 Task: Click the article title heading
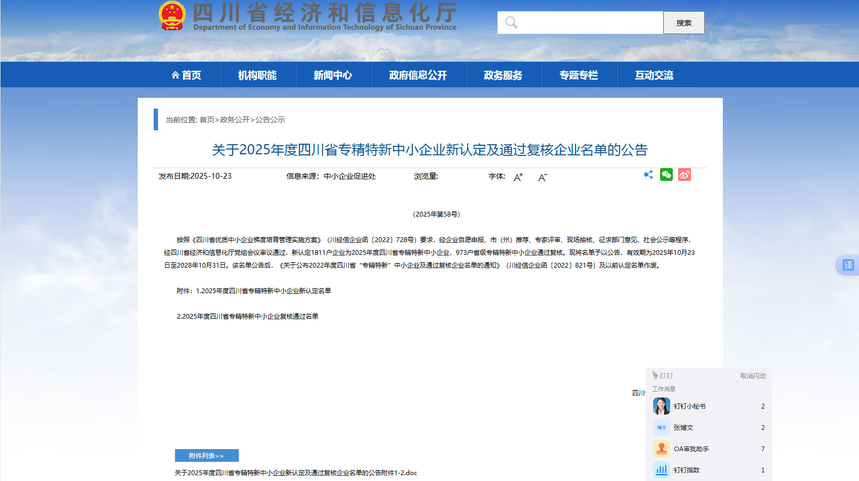click(430, 150)
